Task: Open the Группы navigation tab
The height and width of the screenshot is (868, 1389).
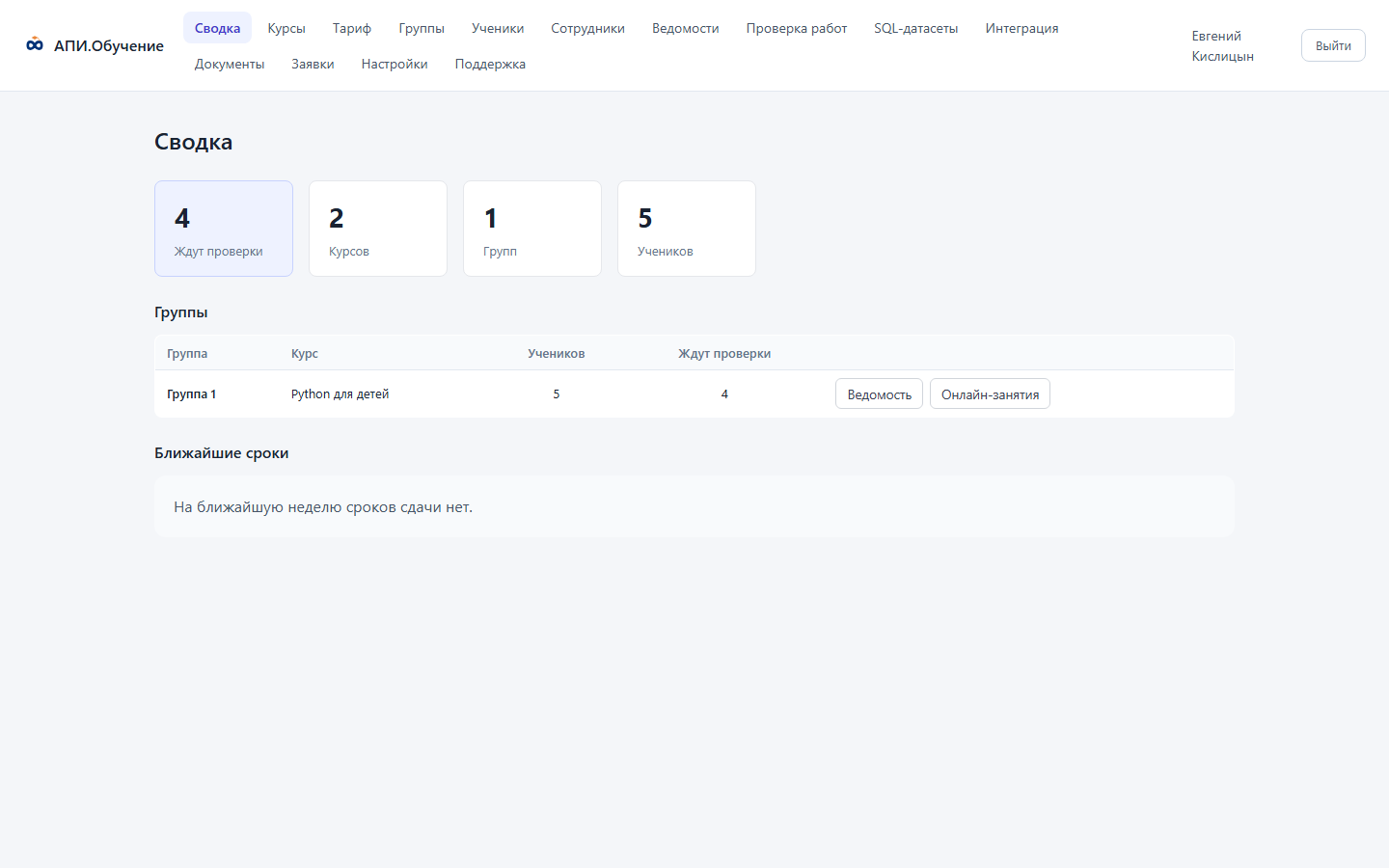Action: 422,28
